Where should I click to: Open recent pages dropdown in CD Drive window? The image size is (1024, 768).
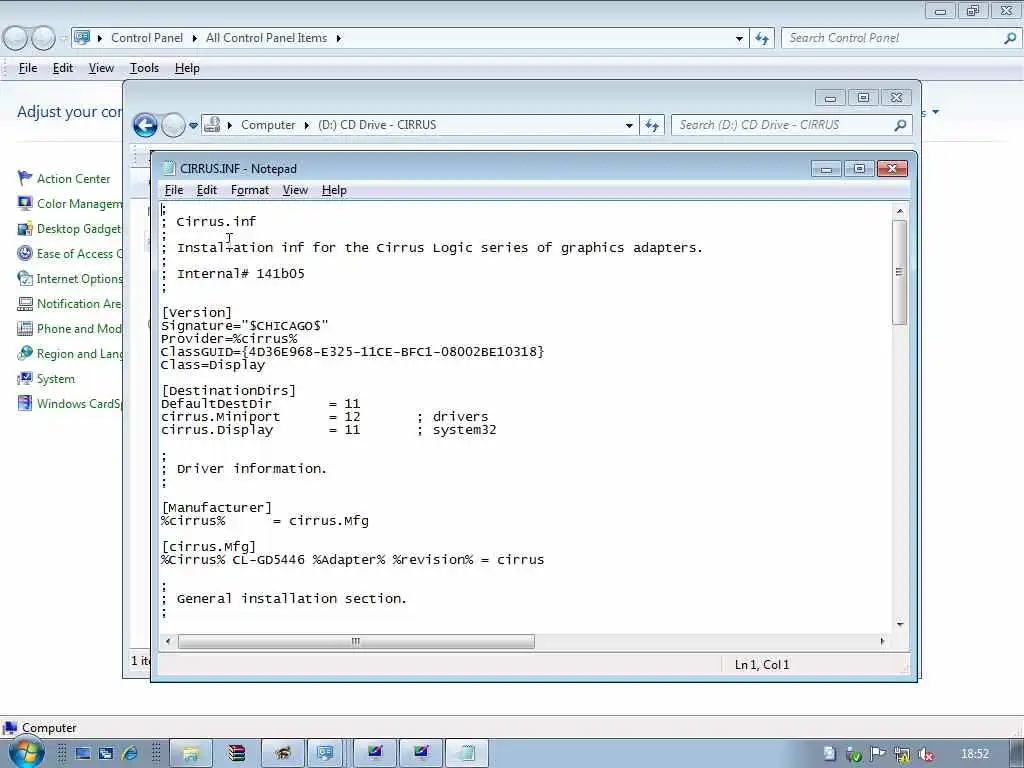click(193, 125)
